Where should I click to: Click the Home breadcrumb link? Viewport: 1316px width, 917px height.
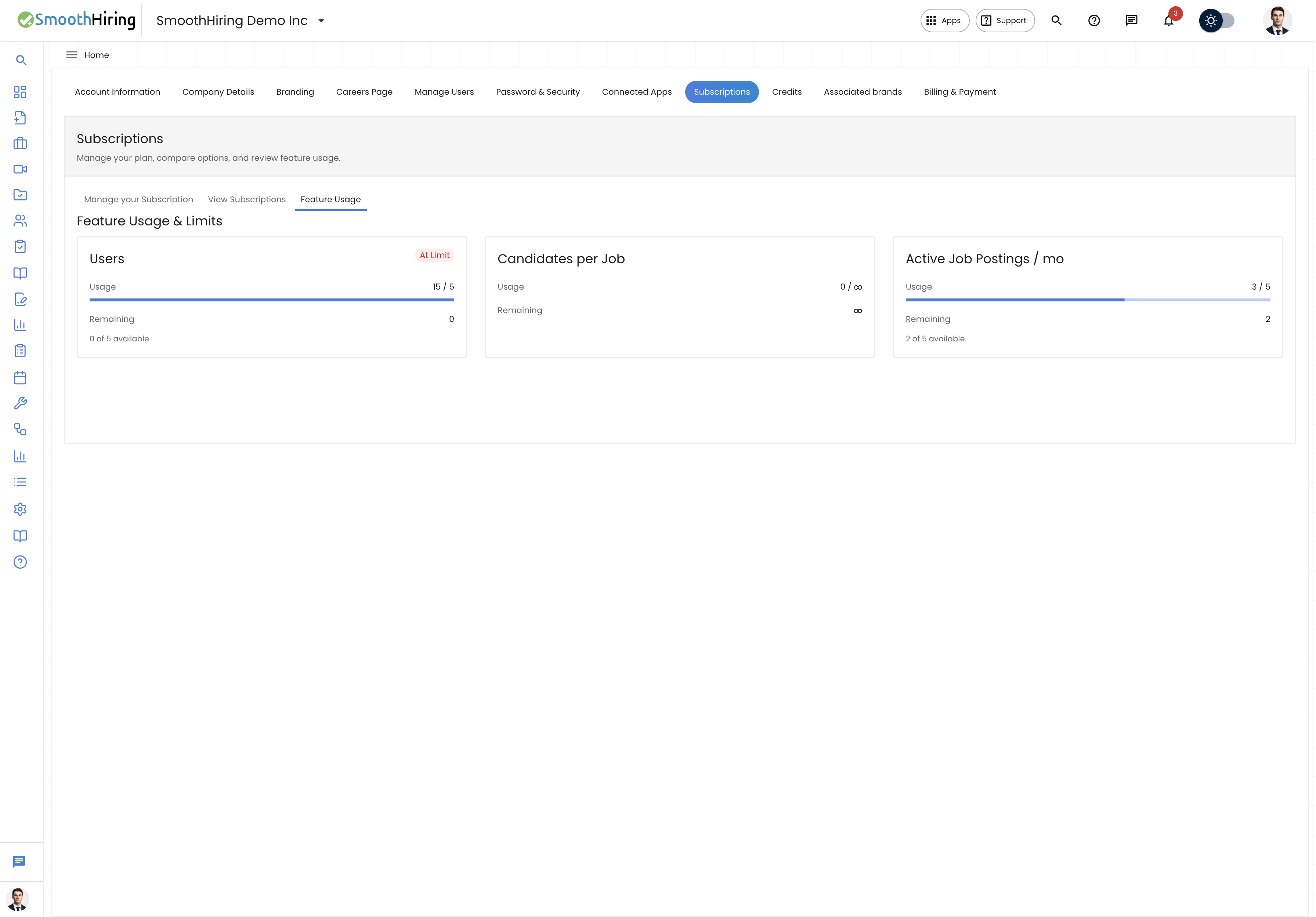point(96,55)
